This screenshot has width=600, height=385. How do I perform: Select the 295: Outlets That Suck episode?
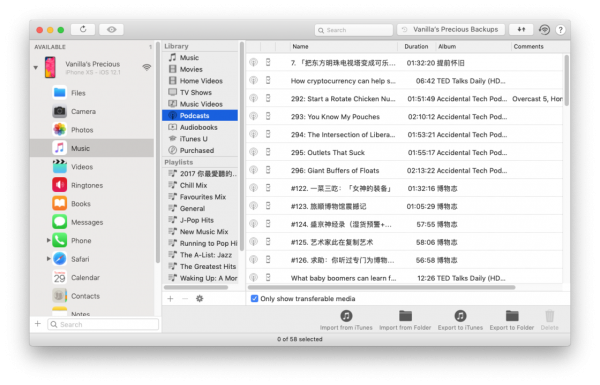click(x=404, y=152)
